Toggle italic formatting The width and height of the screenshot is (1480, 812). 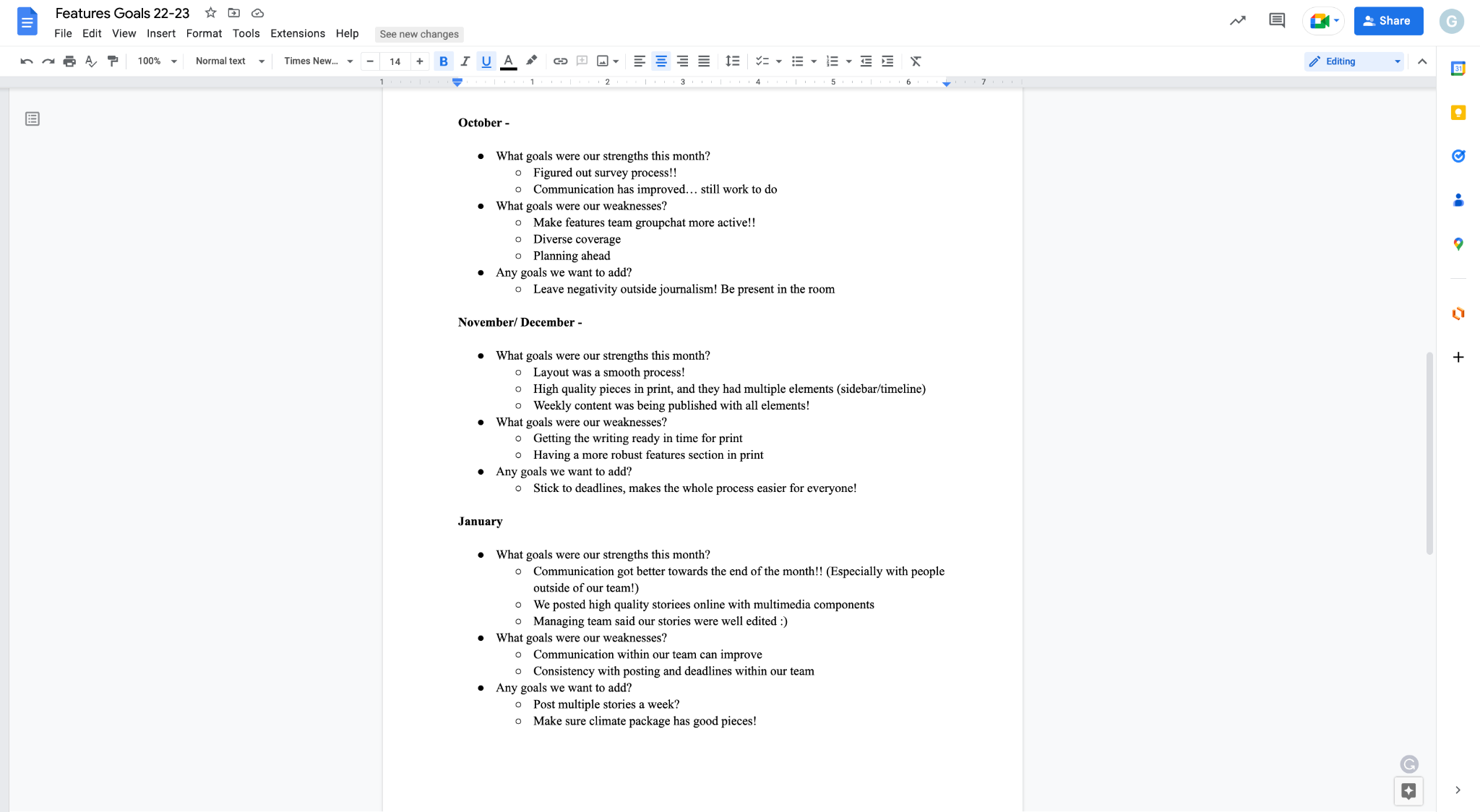[x=465, y=61]
